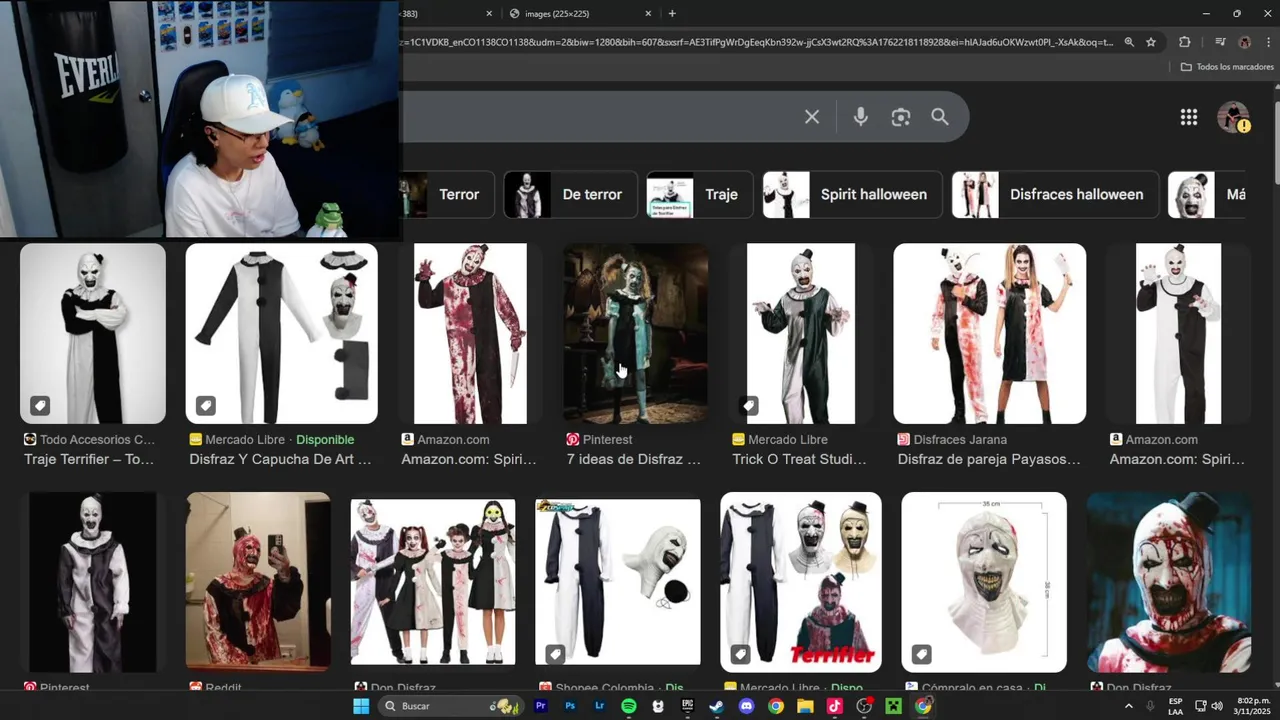Viewport: 1280px width, 720px height.
Task: Select the 'Terror' filter chip
Action: point(446,194)
